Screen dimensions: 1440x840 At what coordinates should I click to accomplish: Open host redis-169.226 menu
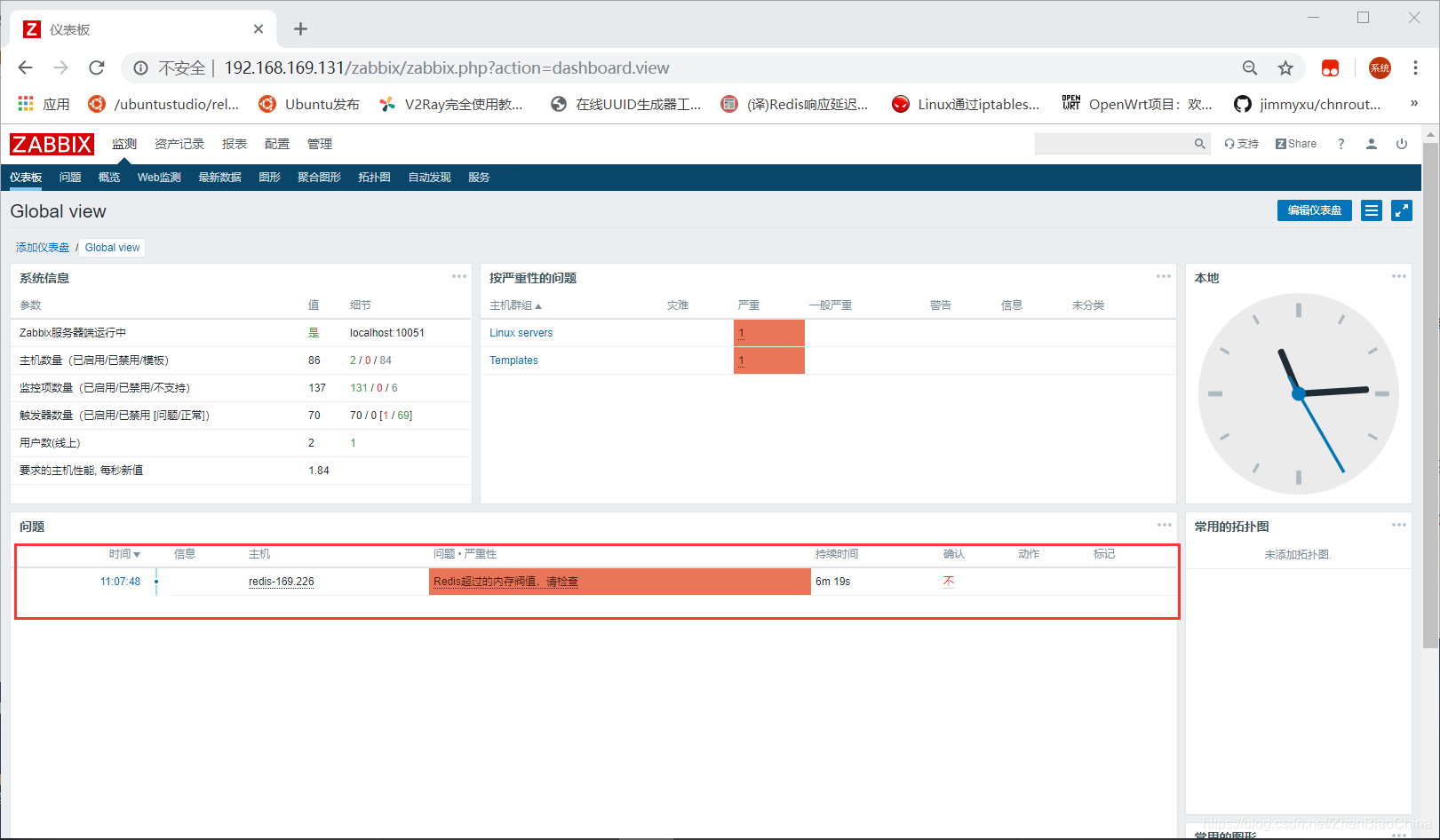click(282, 582)
